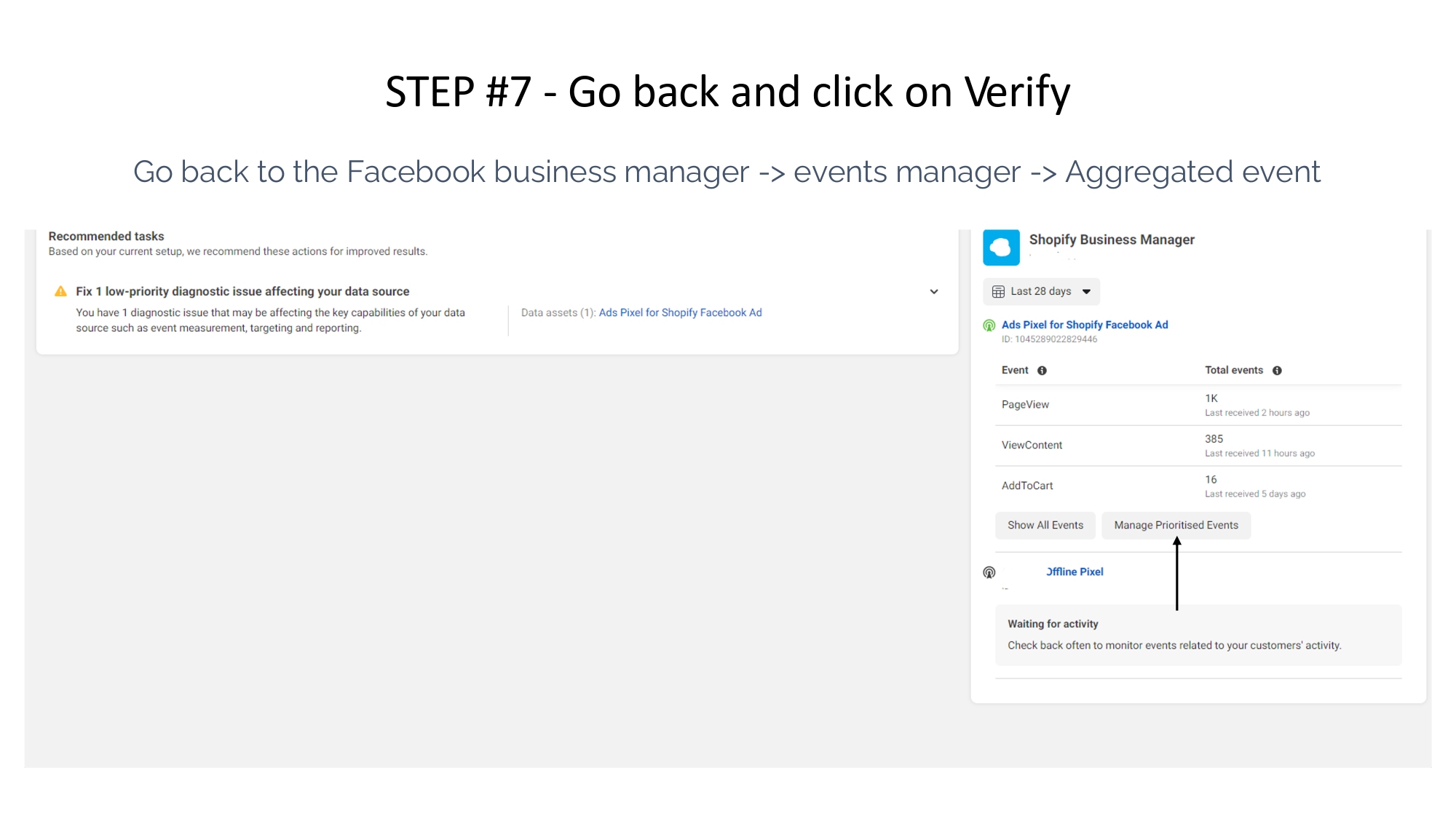Screen dimensions: 1456x819
Task: Select the AddToCart event row
Action: (x=1198, y=486)
